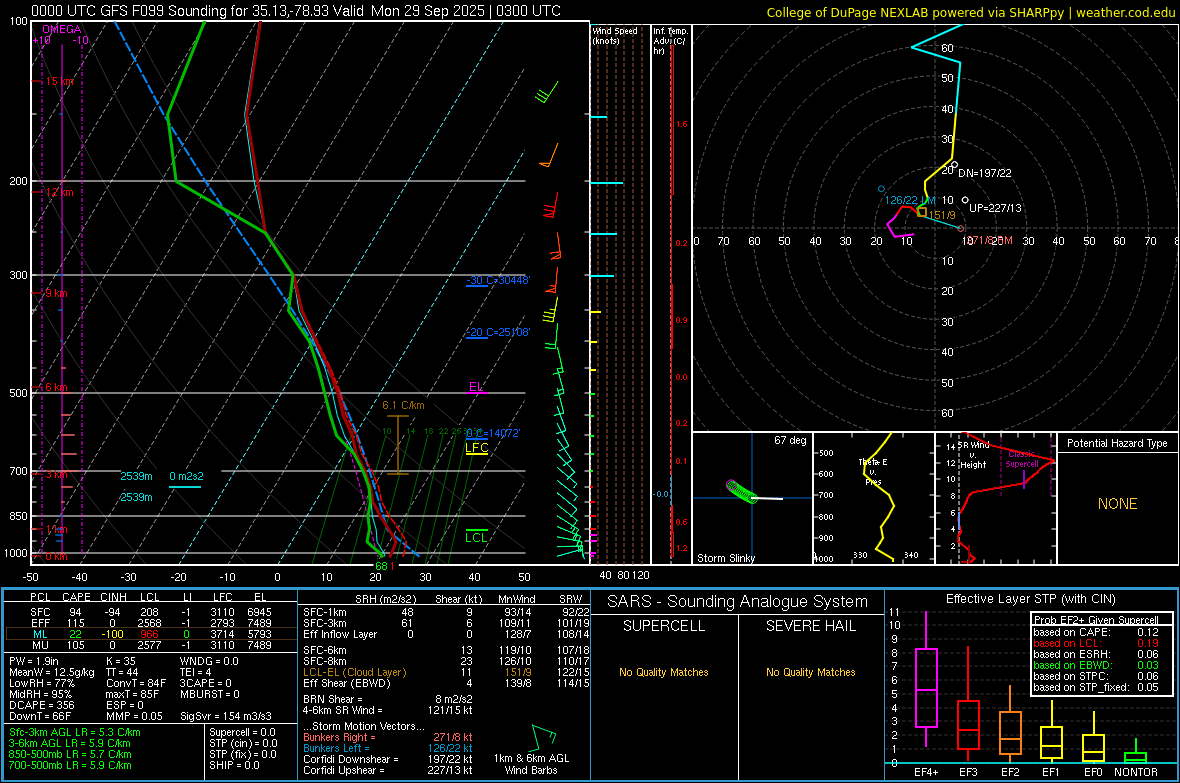Click the Storm Slinky caption
Screen dimensions: 1180x783
tap(725, 558)
